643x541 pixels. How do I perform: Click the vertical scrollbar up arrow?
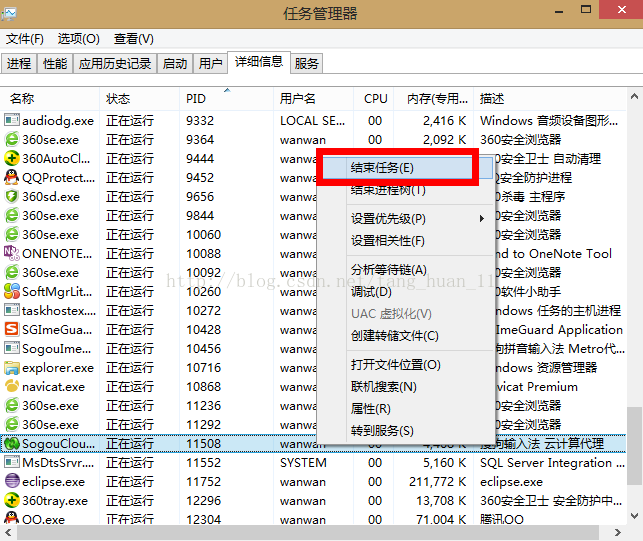tap(634, 97)
